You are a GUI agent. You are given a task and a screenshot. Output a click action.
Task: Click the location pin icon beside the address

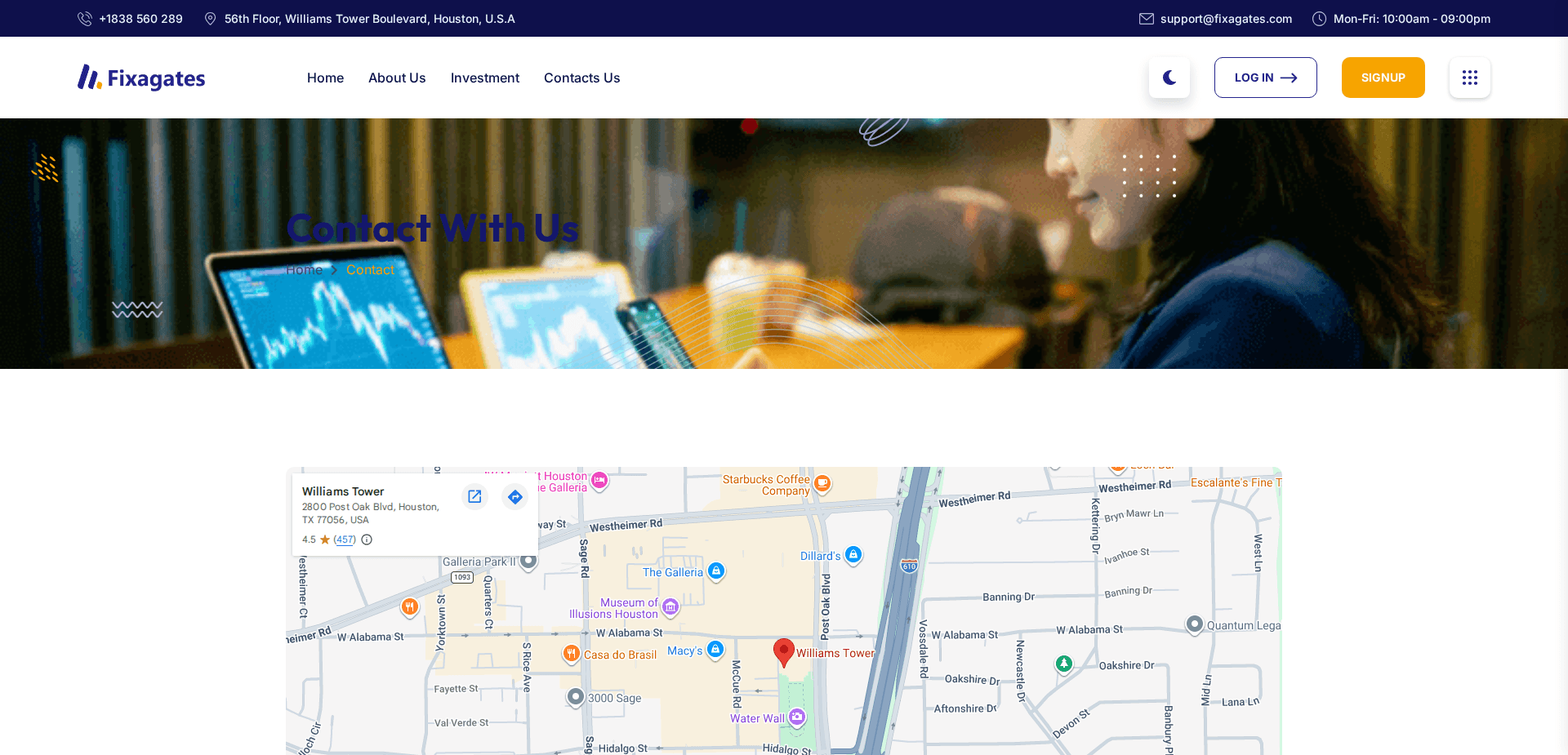(x=210, y=18)
